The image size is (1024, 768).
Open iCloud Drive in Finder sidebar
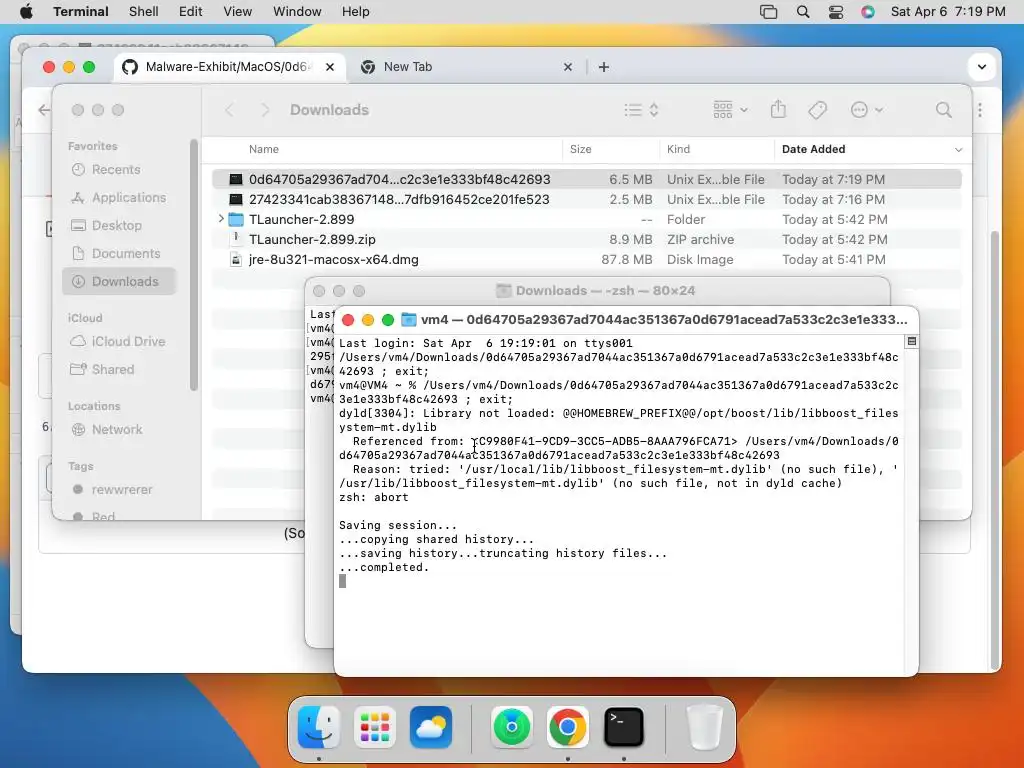pyautogui.click(x=119, y=342)
